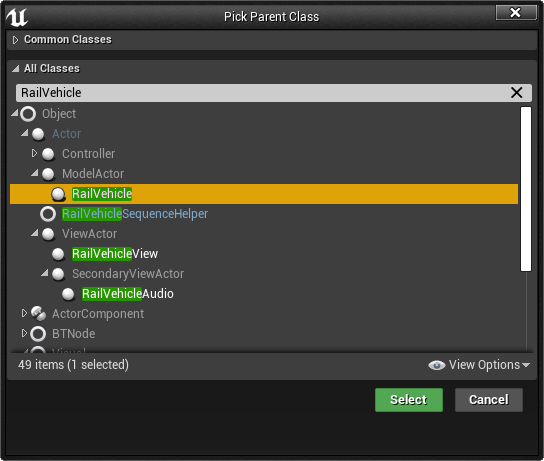Click the Actor class sphere icon
The image size is (544, 461).
[x=38, y=134]
